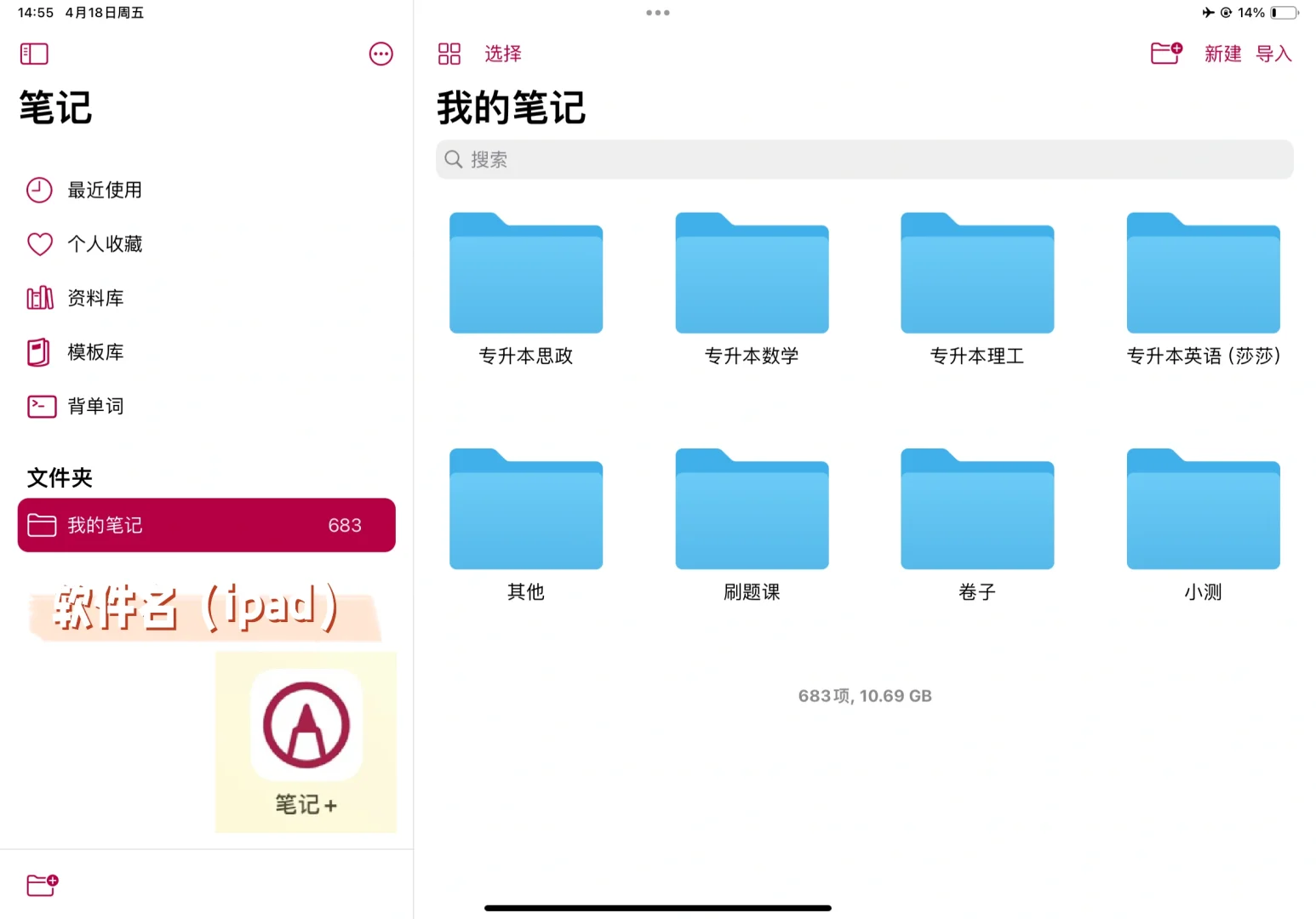This screenshot has height=919, width=1316.
Task: Create a folder with the top-right folder icon
Action: pos(1165,53)
